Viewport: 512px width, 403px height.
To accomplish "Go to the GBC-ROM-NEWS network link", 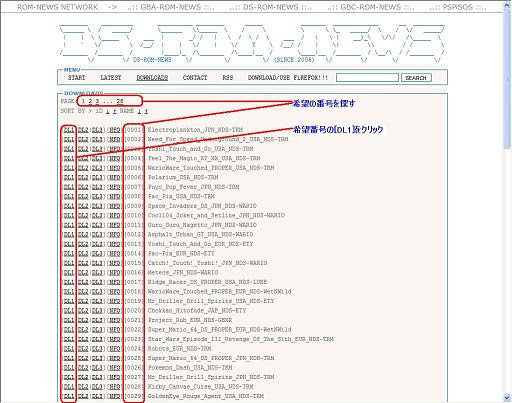I will (x=371, y=7).
